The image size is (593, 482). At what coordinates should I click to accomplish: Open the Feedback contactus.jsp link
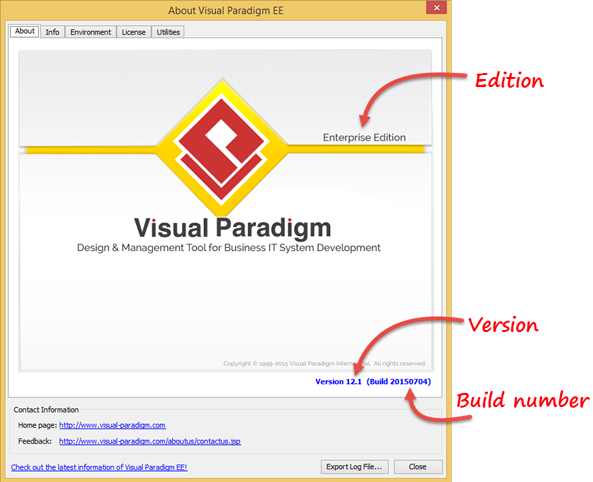point(150,441)
